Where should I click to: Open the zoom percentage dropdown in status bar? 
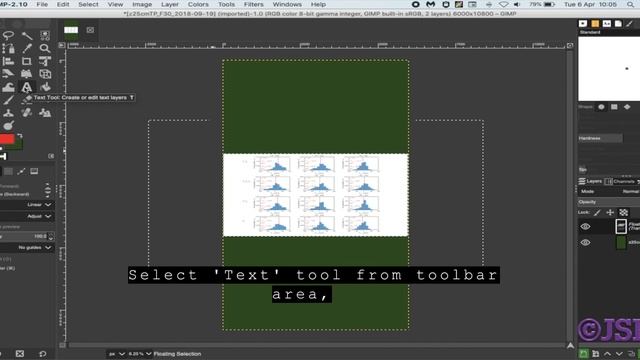click(x=140, y=354)
